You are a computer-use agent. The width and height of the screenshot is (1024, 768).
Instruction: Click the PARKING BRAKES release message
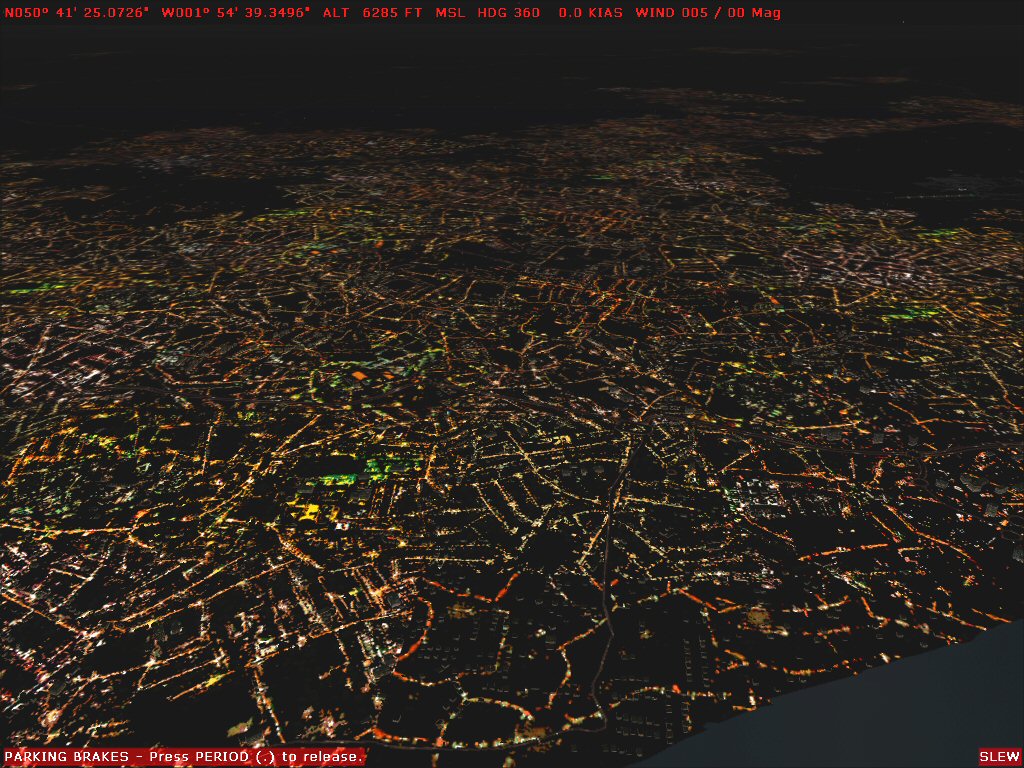tap(184, 756)
